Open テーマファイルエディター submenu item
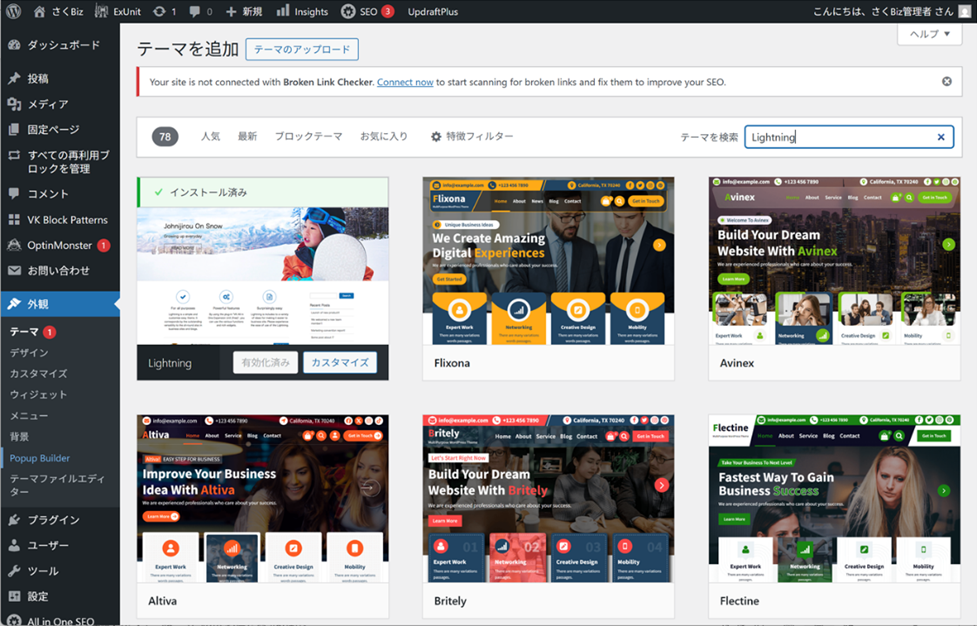Image resolution: width=977 pixels, height=626 pixels. pos(57,485)
